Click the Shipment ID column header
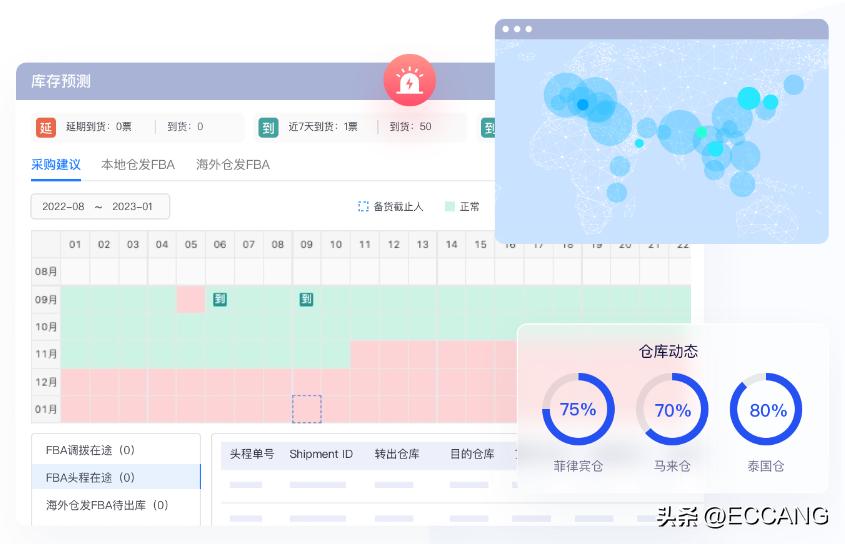845x544 pixels. pyautogui.click(x=321, y=454)
